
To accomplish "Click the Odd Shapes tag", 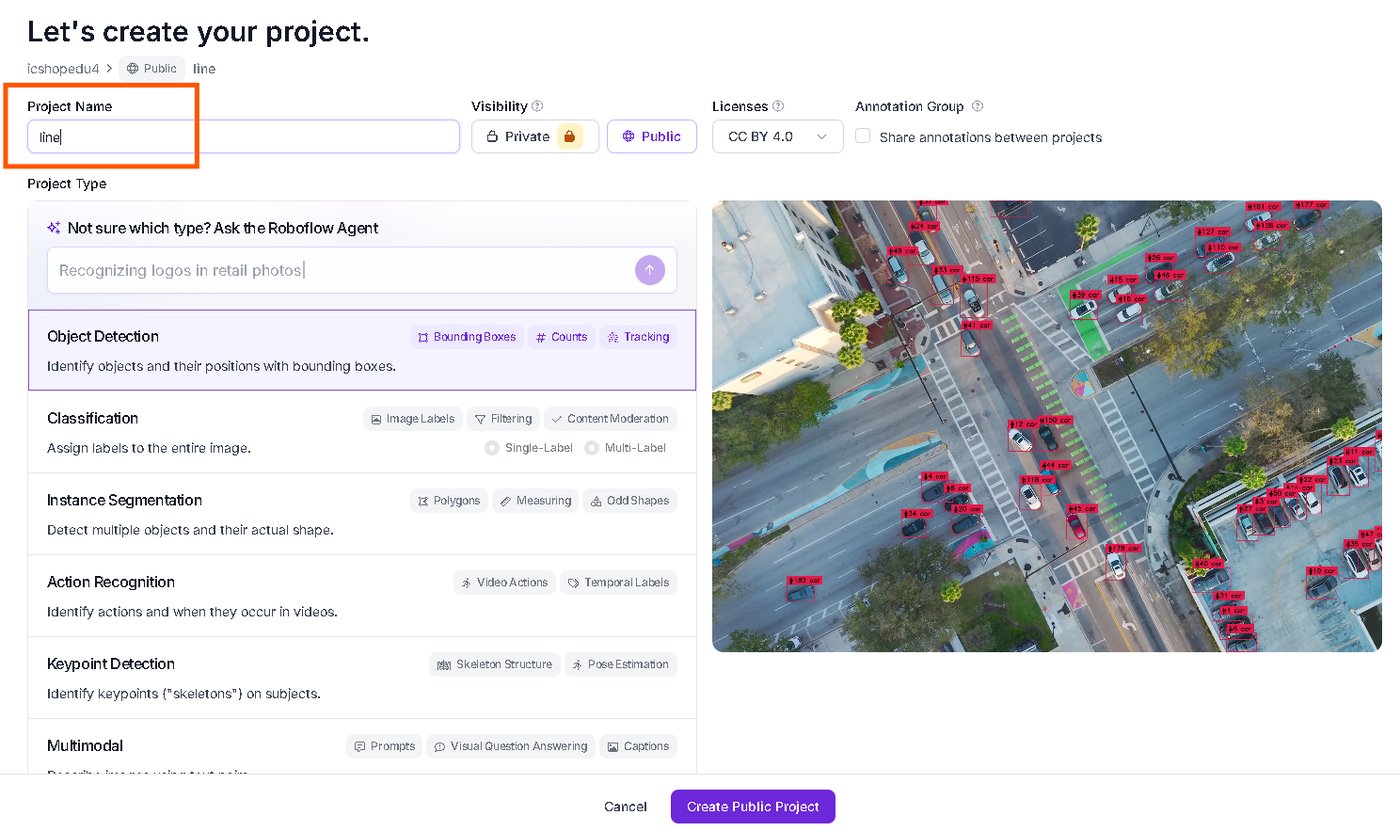I will [630, 501].
